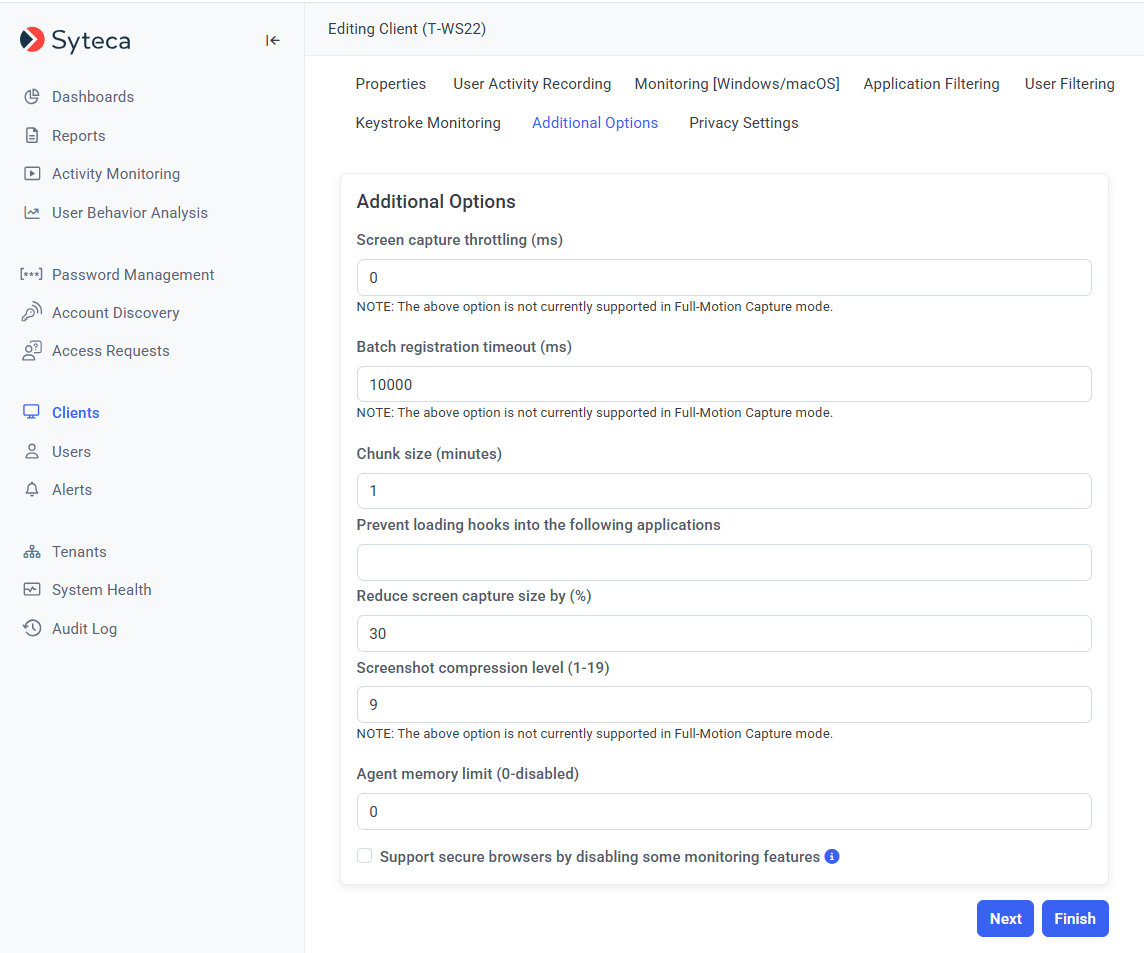Click the Screenshot compression level field
This screenshot has width=1144, height=953.
coord(723,705)
